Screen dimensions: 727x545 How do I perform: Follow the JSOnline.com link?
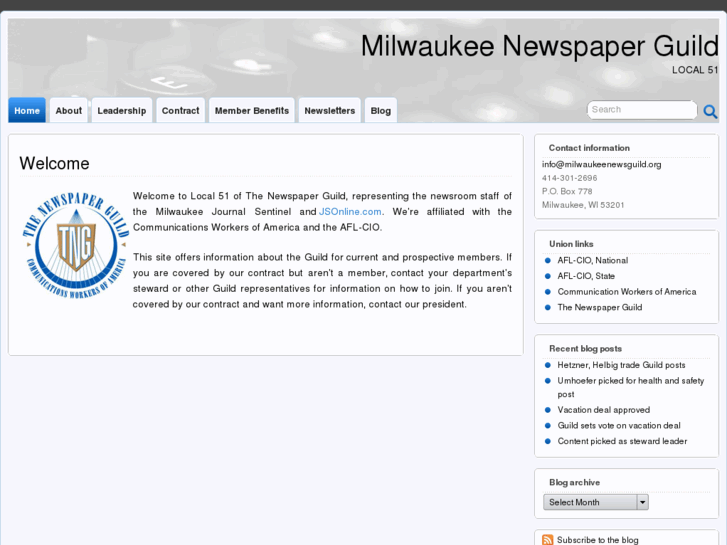pos(350,212)
